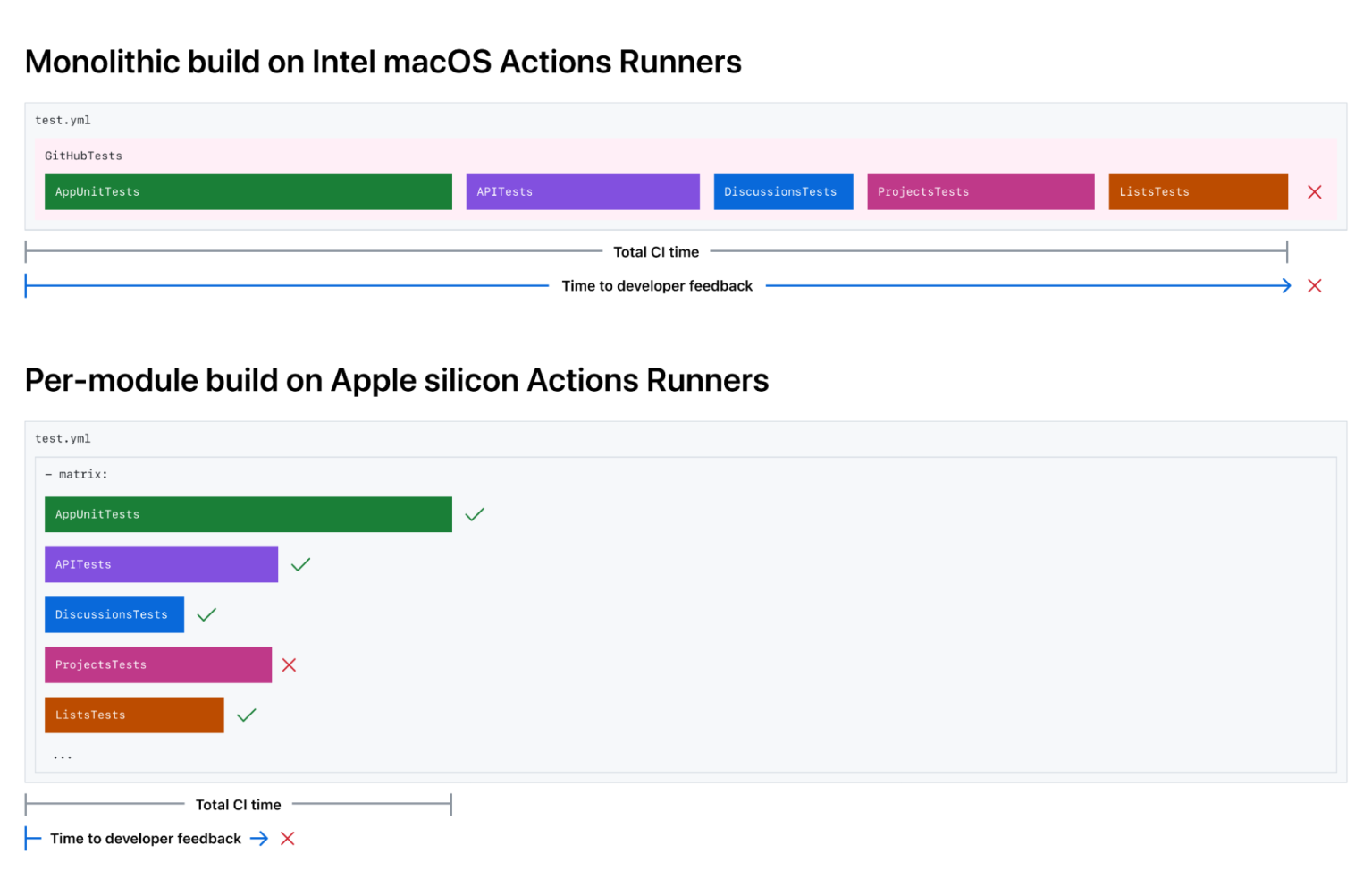Open the test.yml tab in monolithic section
The width and height of the screenshot is (1372, 888).
(63, 119)
